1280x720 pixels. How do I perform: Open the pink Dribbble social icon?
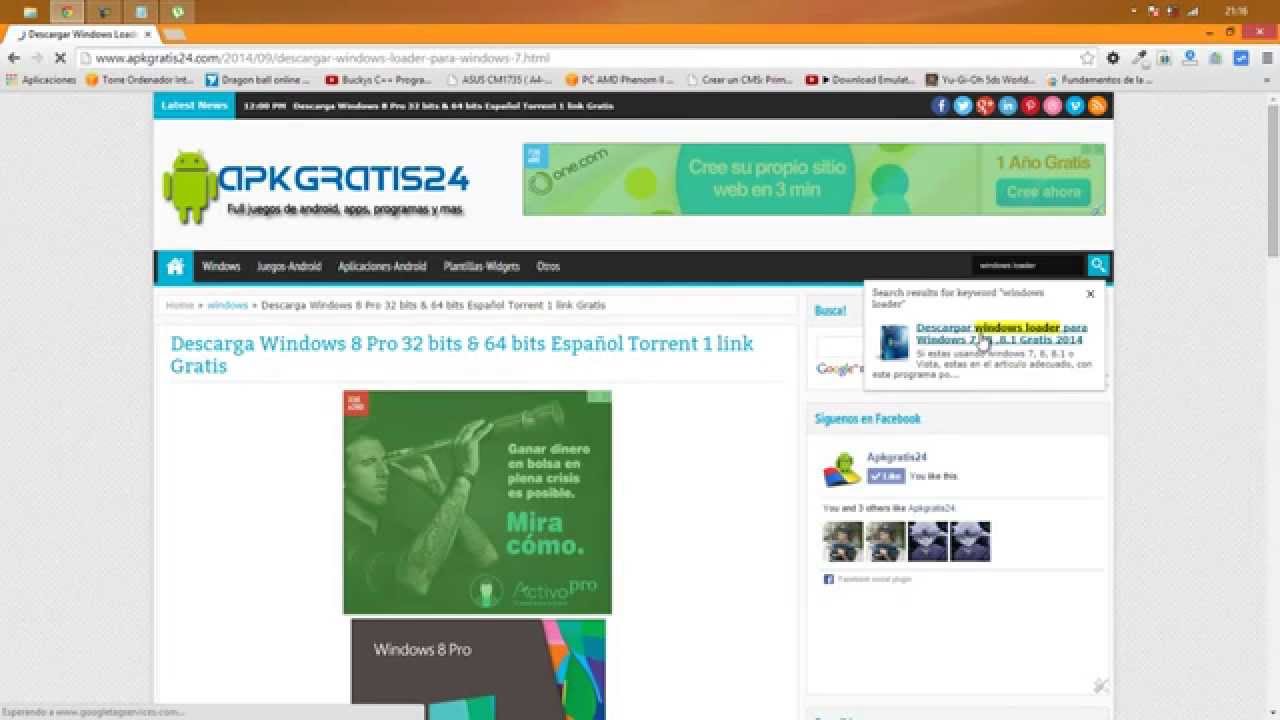pyautogui.click(x=1053, y=105)
